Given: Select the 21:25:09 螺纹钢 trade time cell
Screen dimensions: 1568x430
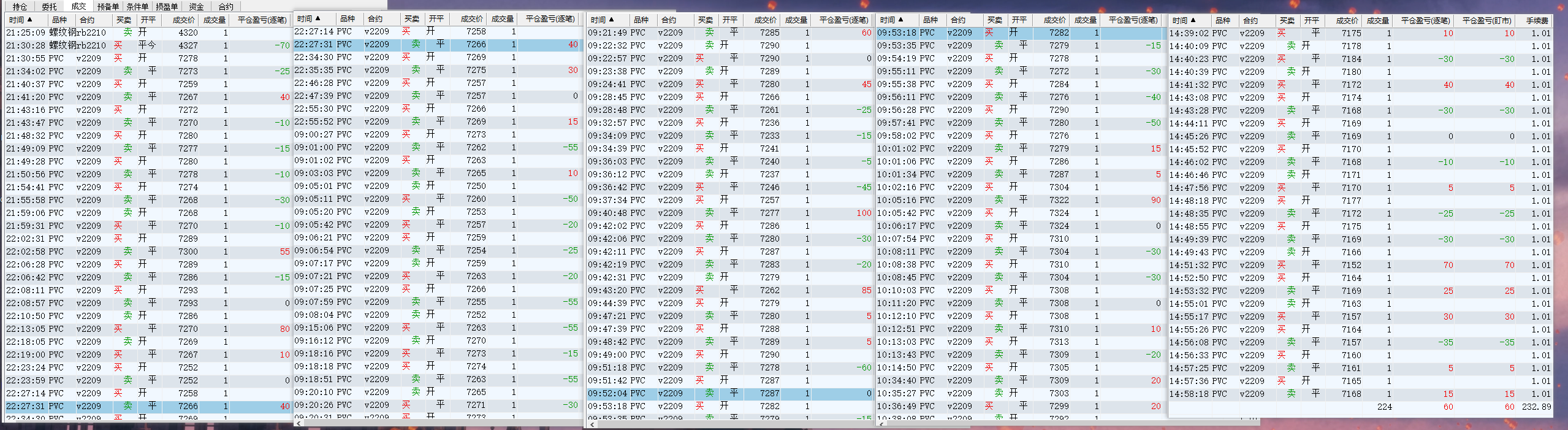Looking at the screenshot, I should (26, 33).
